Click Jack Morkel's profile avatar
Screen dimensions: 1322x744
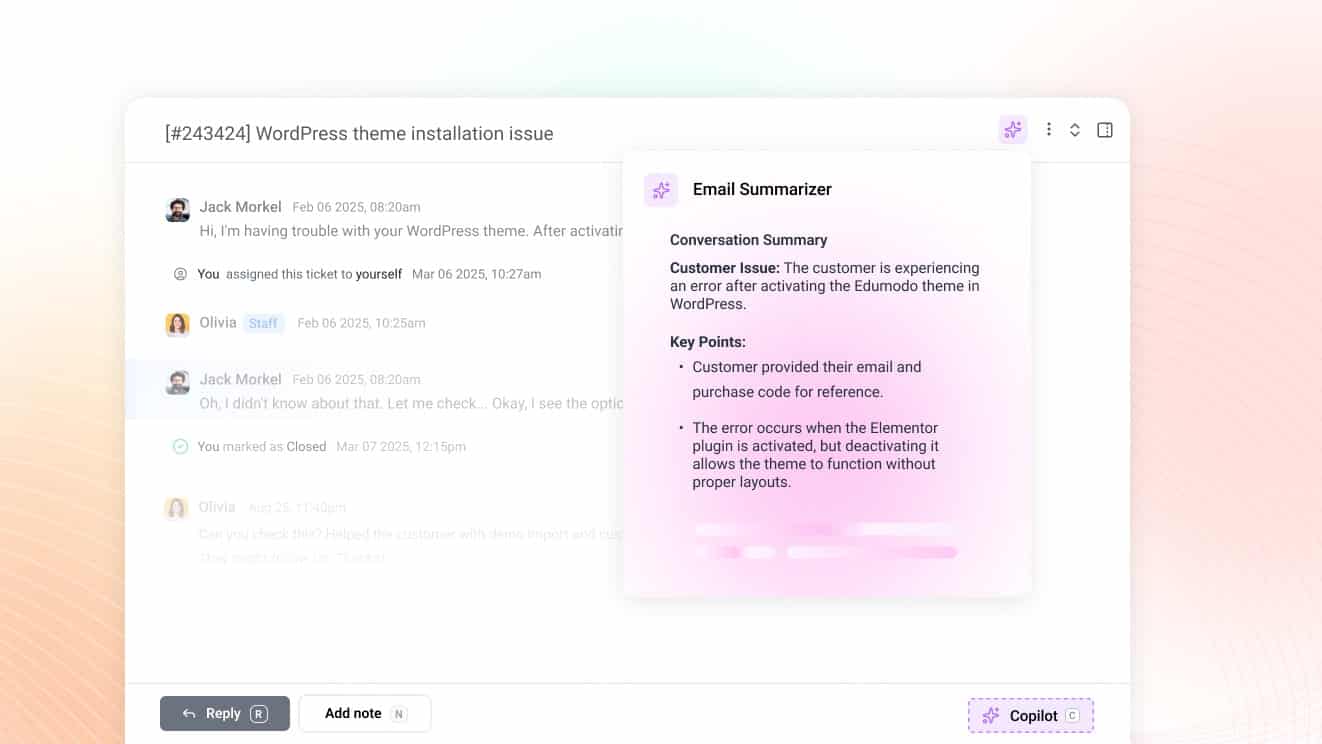(177, 210)
